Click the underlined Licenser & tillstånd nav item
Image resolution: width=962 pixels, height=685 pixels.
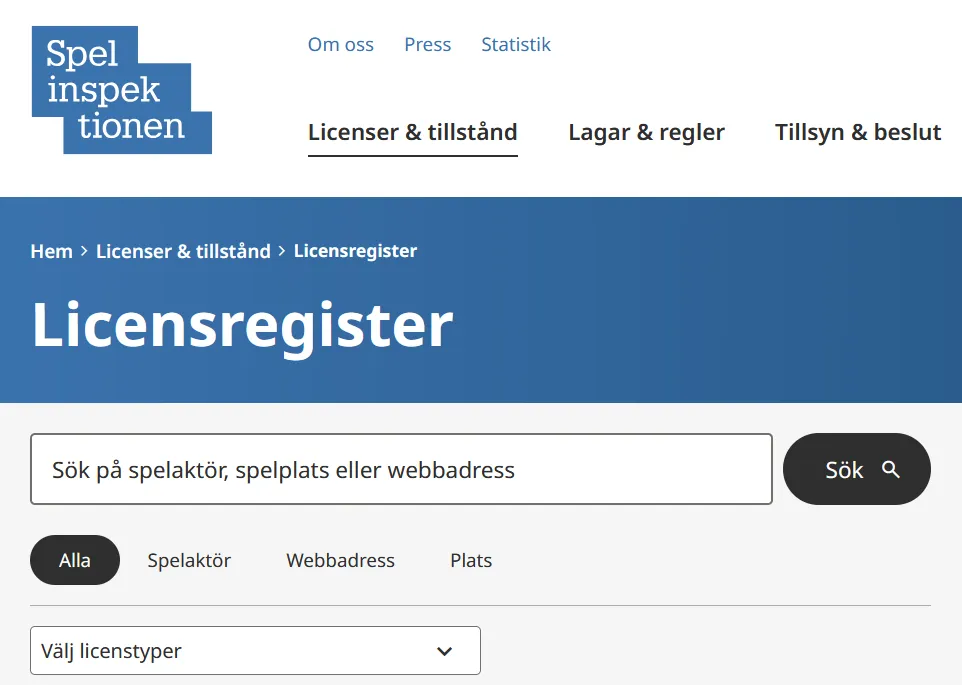click(x=412, y=131)
